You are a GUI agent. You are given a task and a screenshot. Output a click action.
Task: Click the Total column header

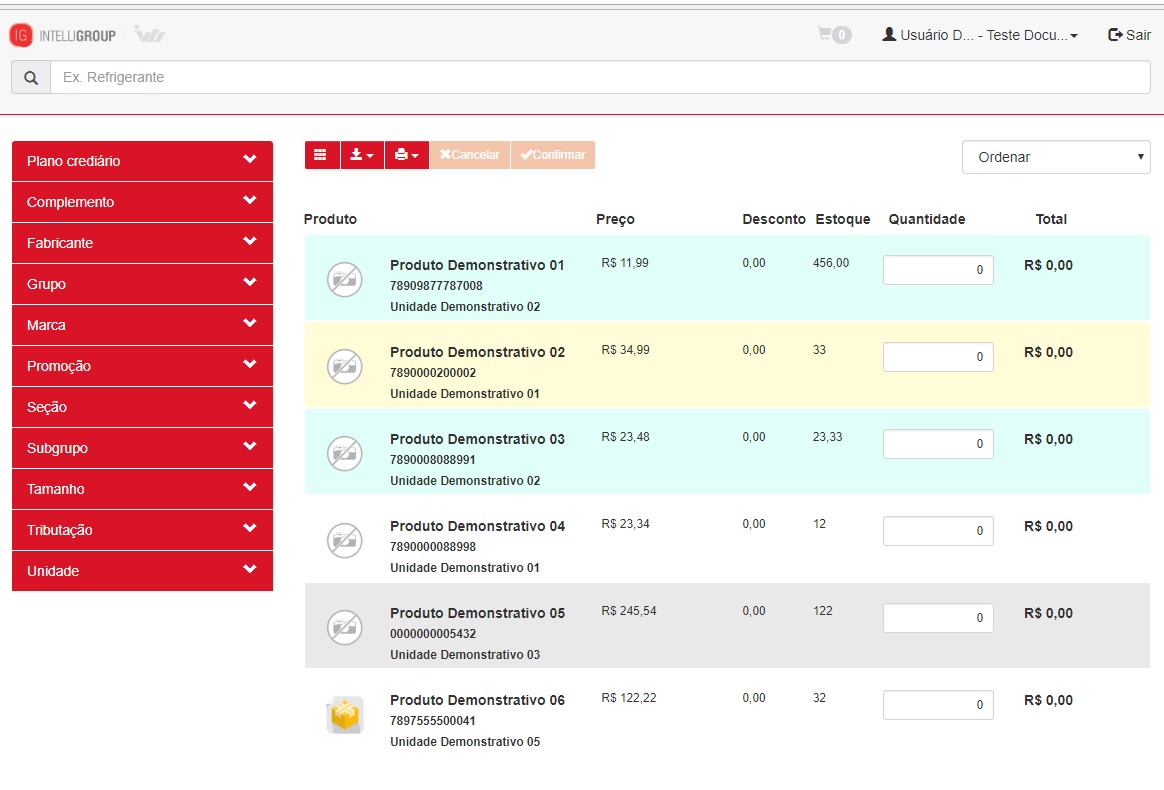pos(1051,219)
